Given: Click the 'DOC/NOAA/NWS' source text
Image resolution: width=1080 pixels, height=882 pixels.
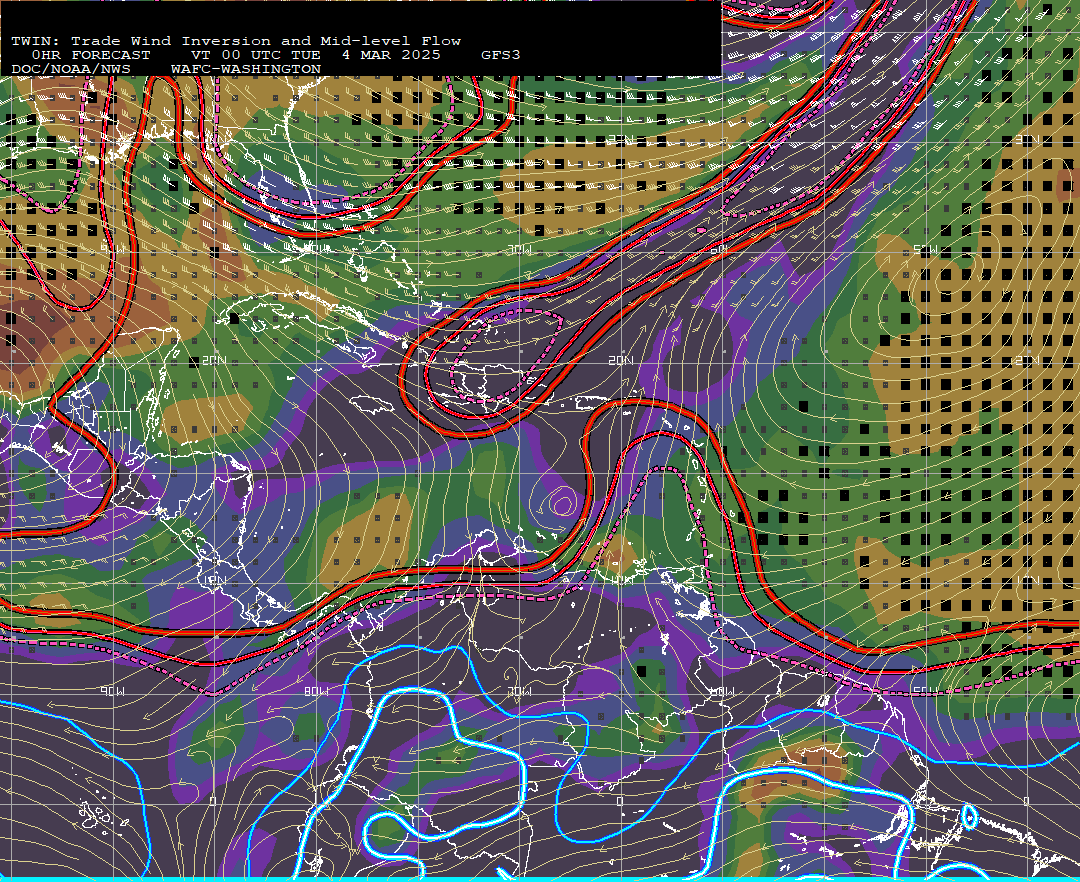Looking at the screenshot, I should tap(70, 70).
